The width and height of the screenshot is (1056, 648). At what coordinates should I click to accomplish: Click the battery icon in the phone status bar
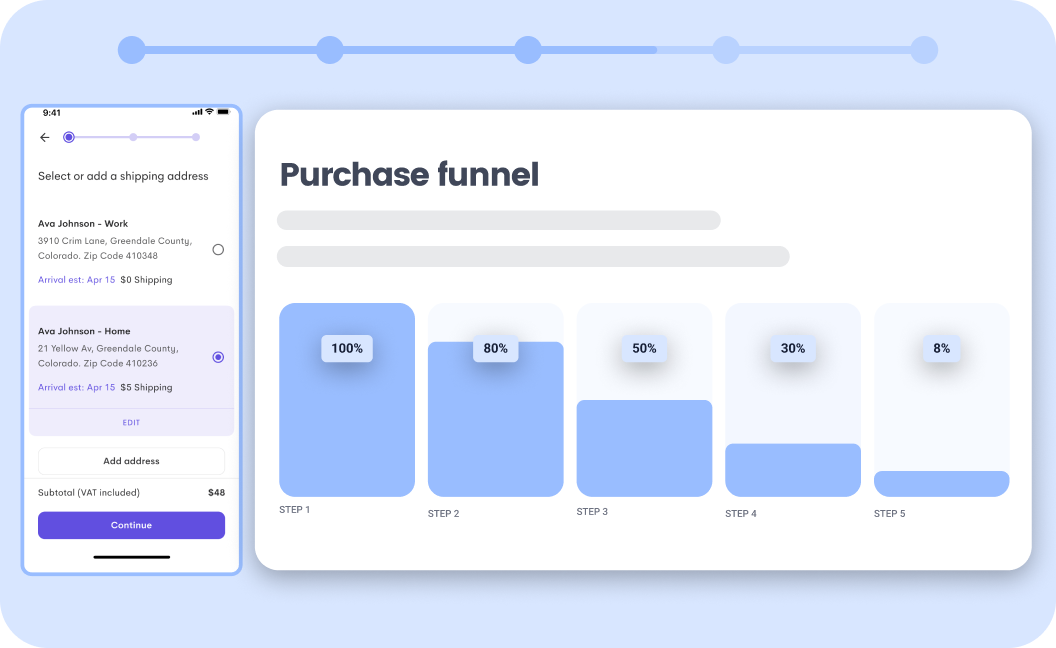pyautogui.click(x=222, y=112)
